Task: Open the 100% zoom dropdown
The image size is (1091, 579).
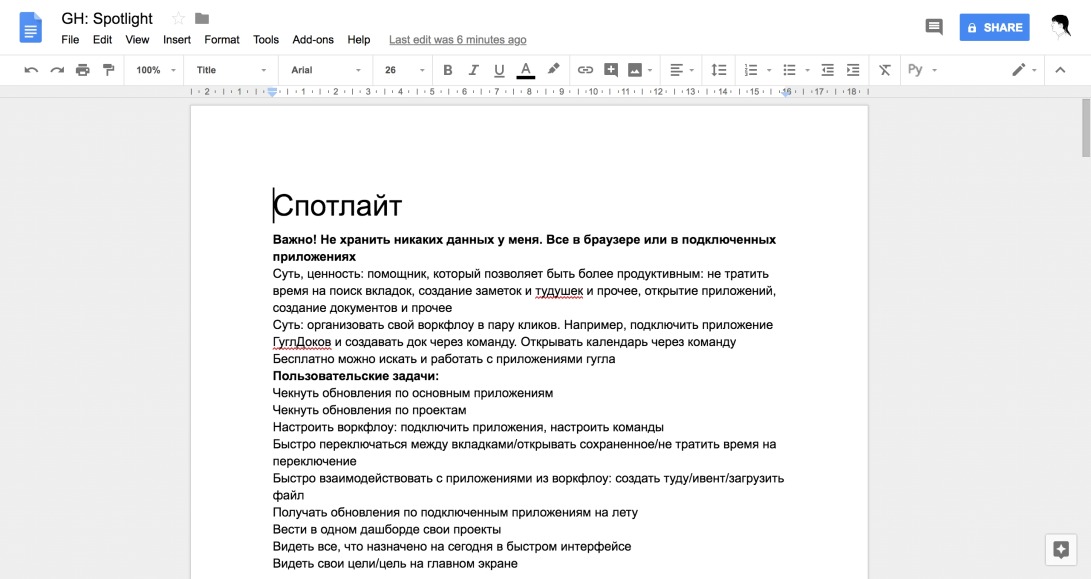Action: [x=156, y=70]
